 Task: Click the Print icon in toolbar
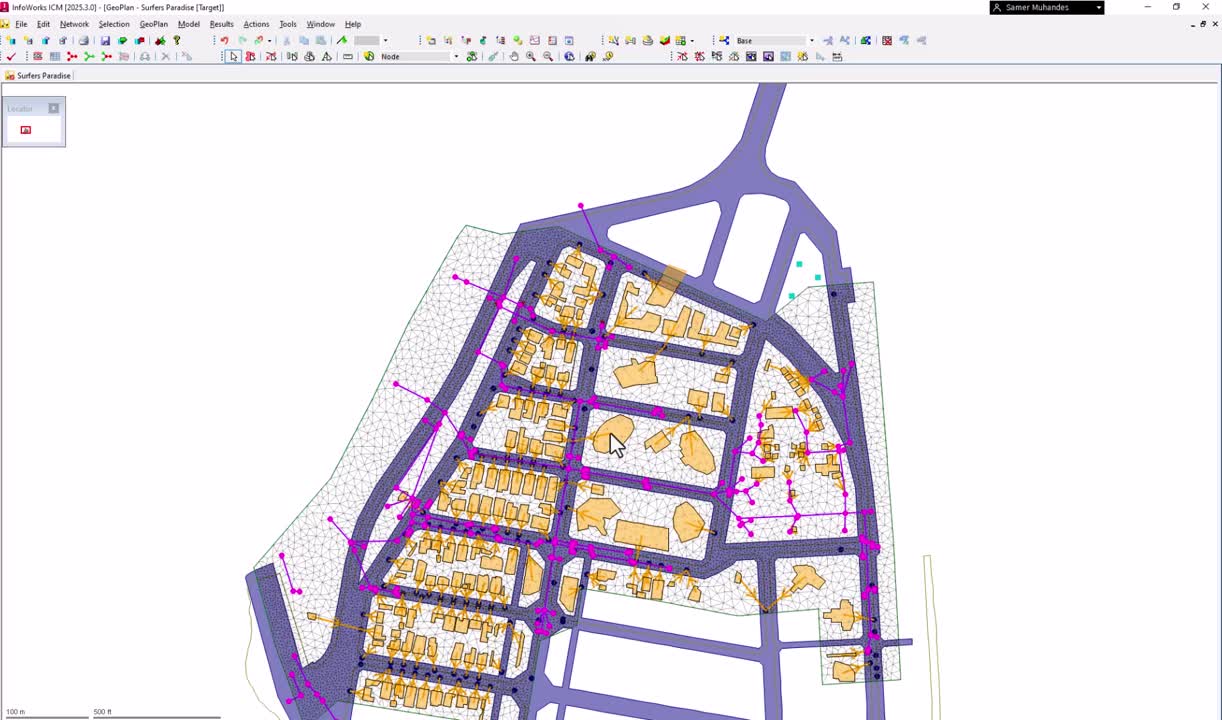coord(83,41)
